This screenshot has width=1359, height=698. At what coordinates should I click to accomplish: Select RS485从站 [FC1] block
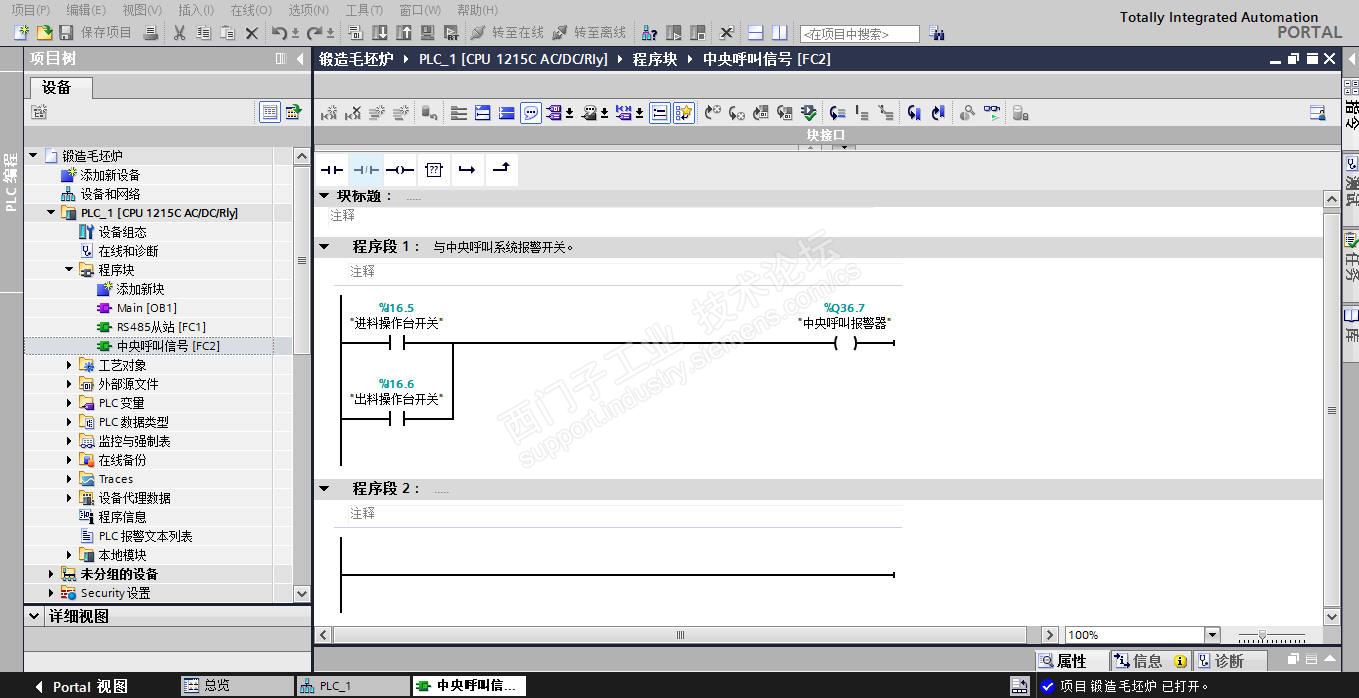point(161,327)
